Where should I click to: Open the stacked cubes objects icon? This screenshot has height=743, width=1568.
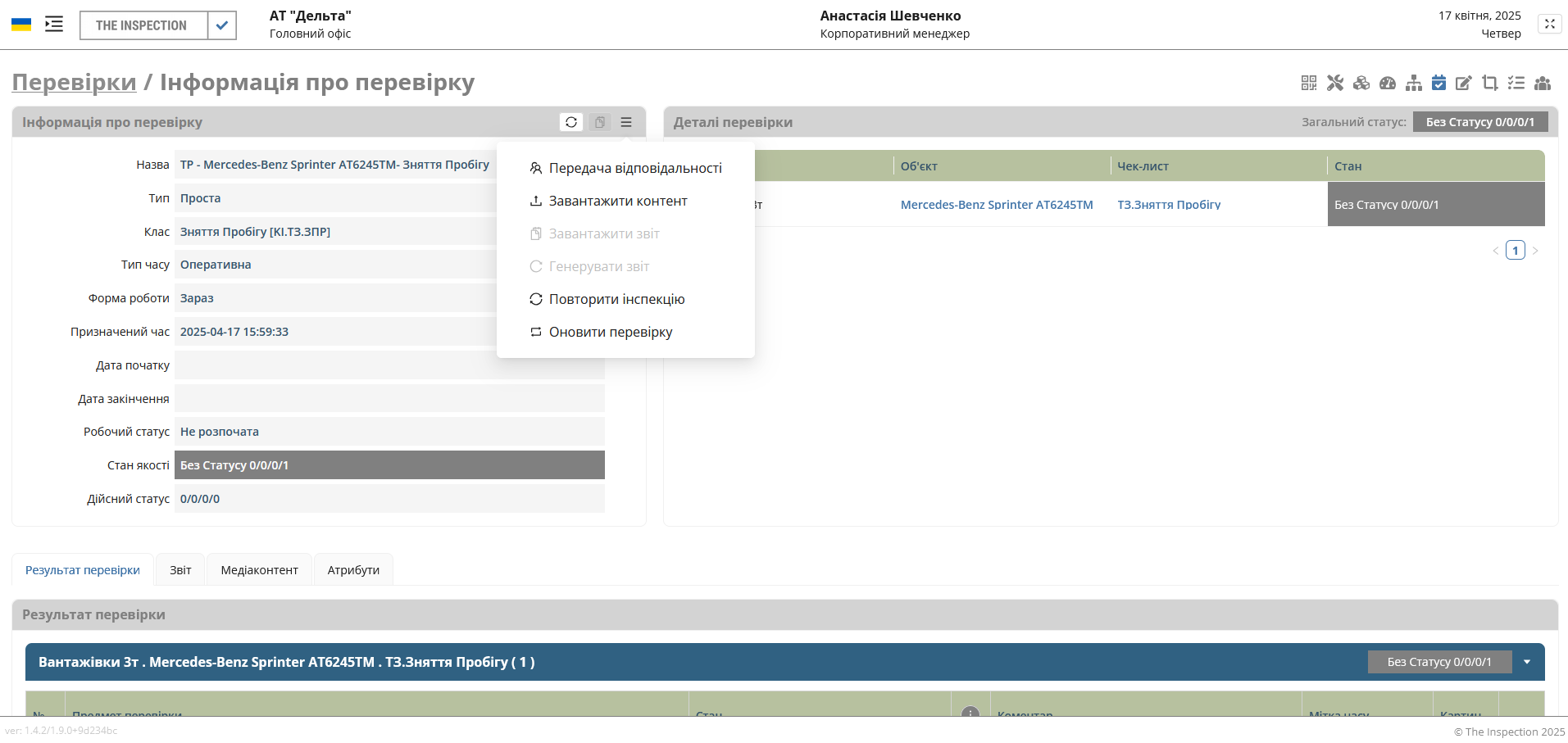1361,83
